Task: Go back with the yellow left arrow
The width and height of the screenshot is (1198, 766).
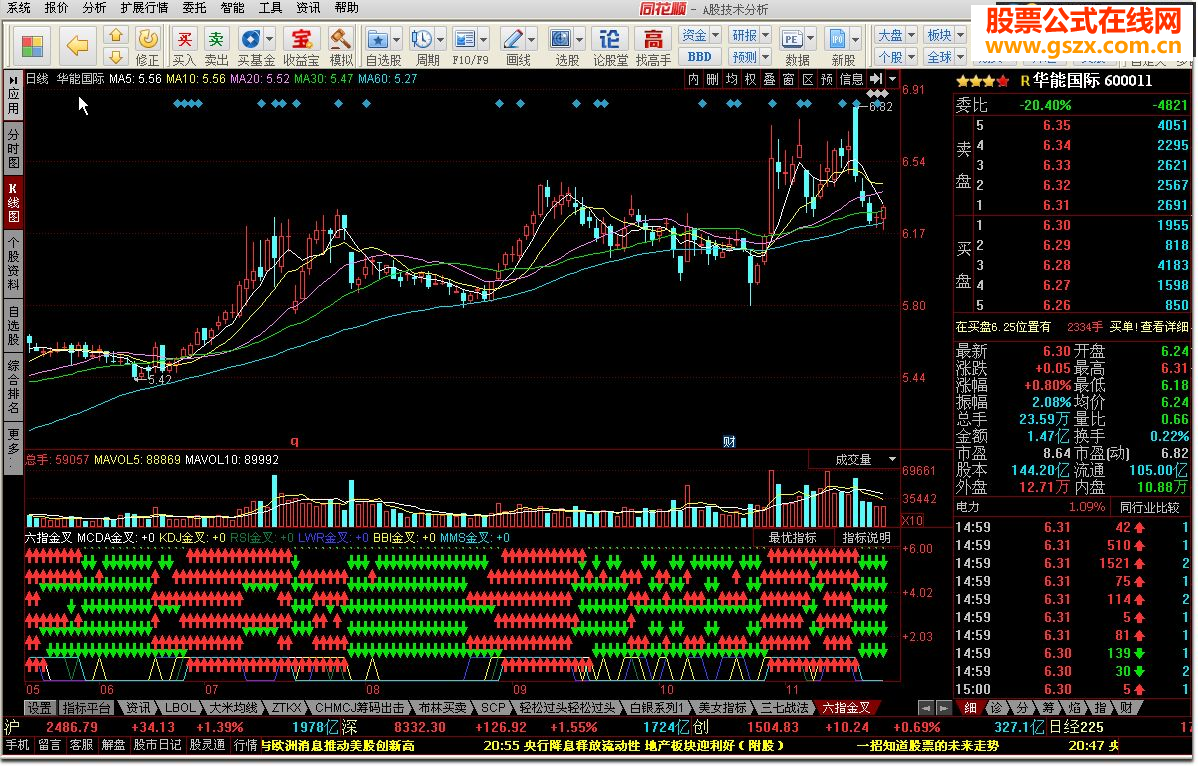Action: click(x=78, y=46)
